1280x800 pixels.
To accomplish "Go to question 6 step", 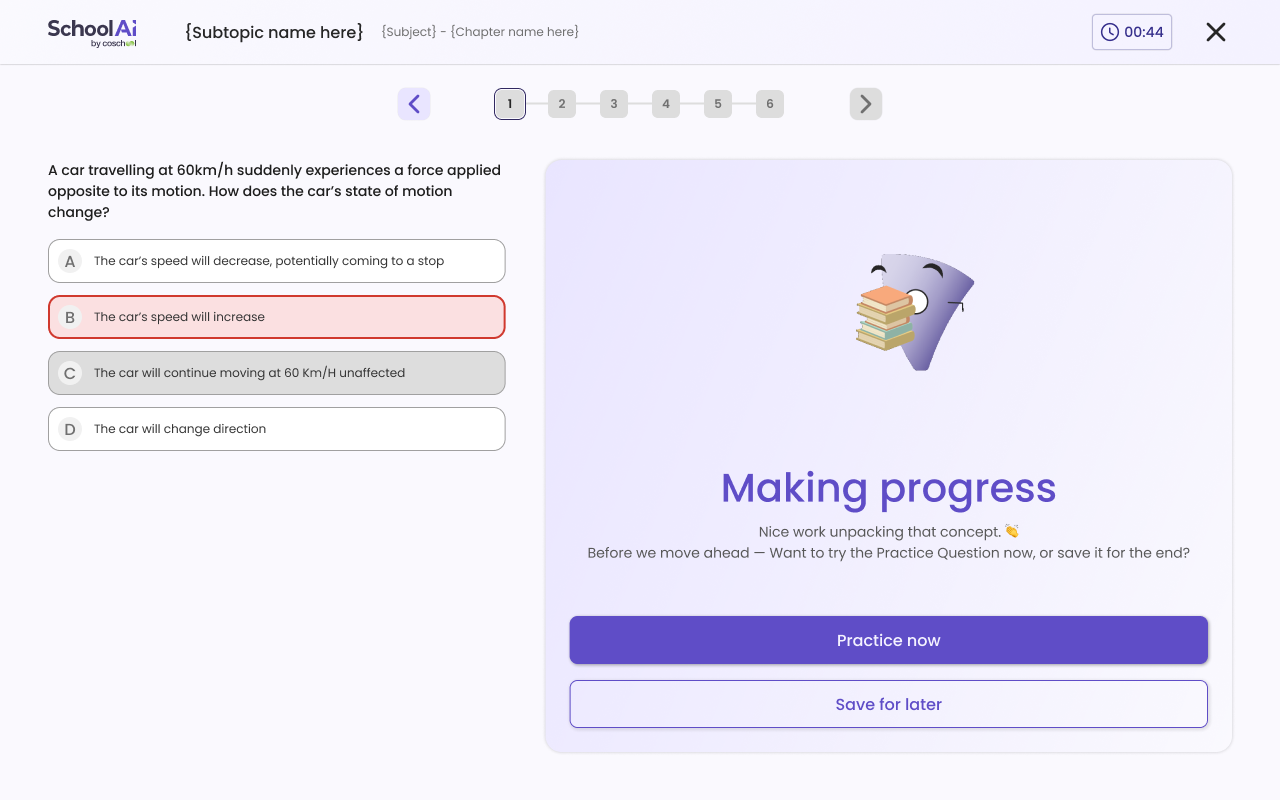I will point(770,104).
